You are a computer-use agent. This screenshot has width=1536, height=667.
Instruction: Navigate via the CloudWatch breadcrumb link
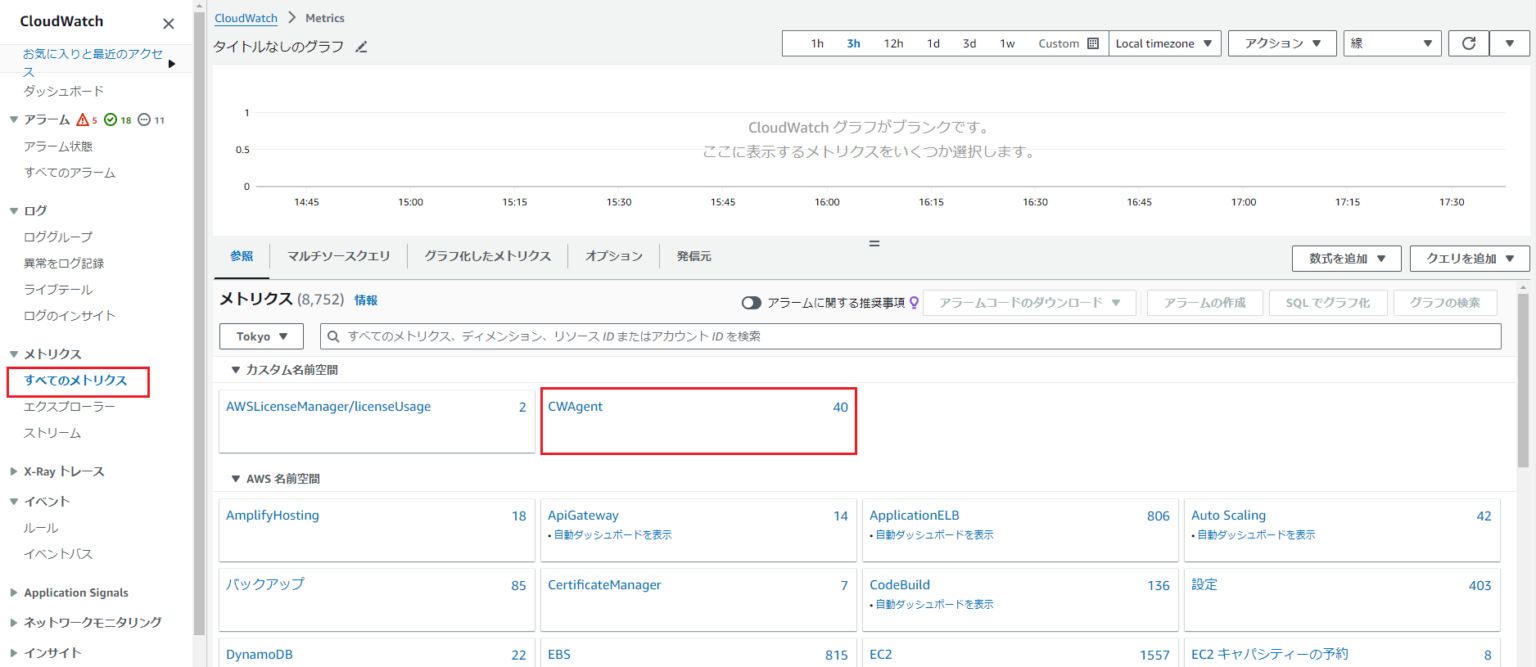pyautogui.click(x=246, y=17)
